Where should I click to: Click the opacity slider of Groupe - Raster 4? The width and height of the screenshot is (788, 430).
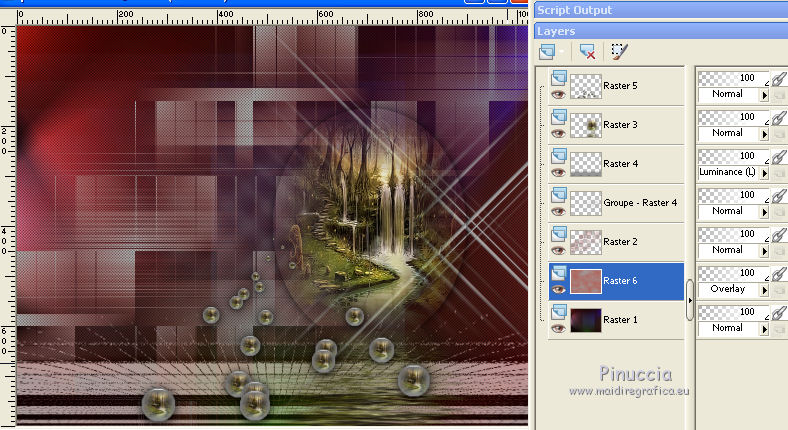[x=734, y=195]
